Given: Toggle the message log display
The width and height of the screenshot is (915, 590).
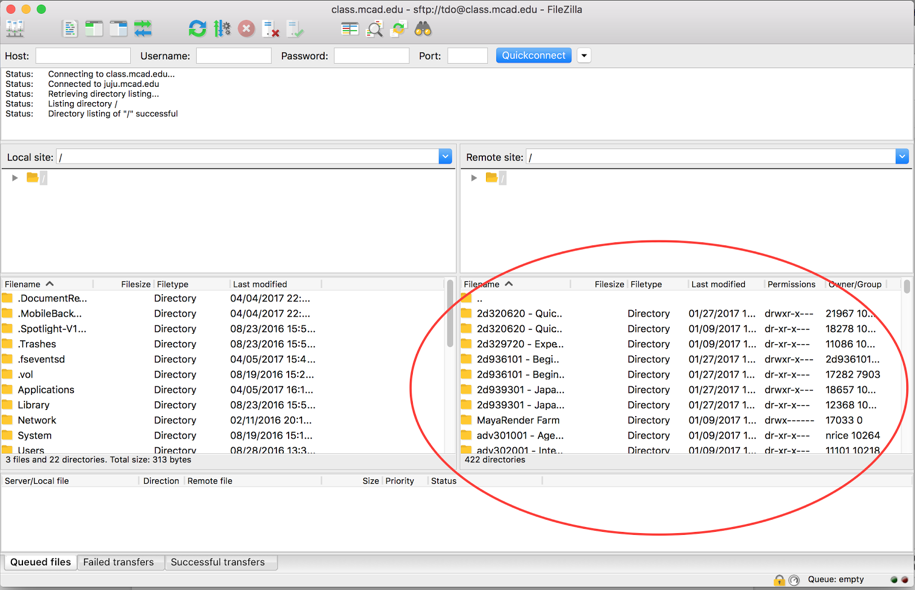Looking at the screenshot, I should [x=70, y=29].
